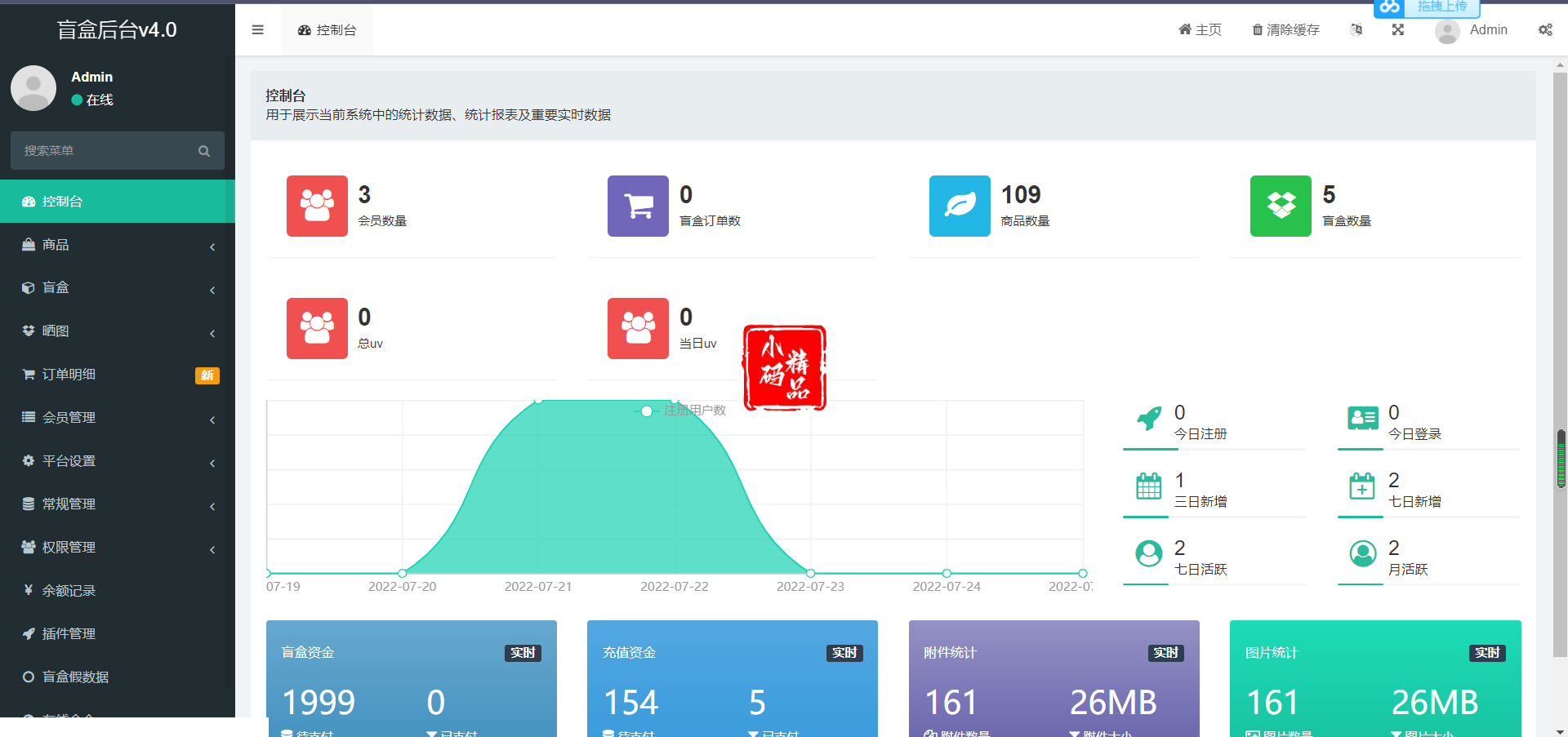Click the red 当日uv users icon
1568x737 pixels.
click(x=638, y=328)
